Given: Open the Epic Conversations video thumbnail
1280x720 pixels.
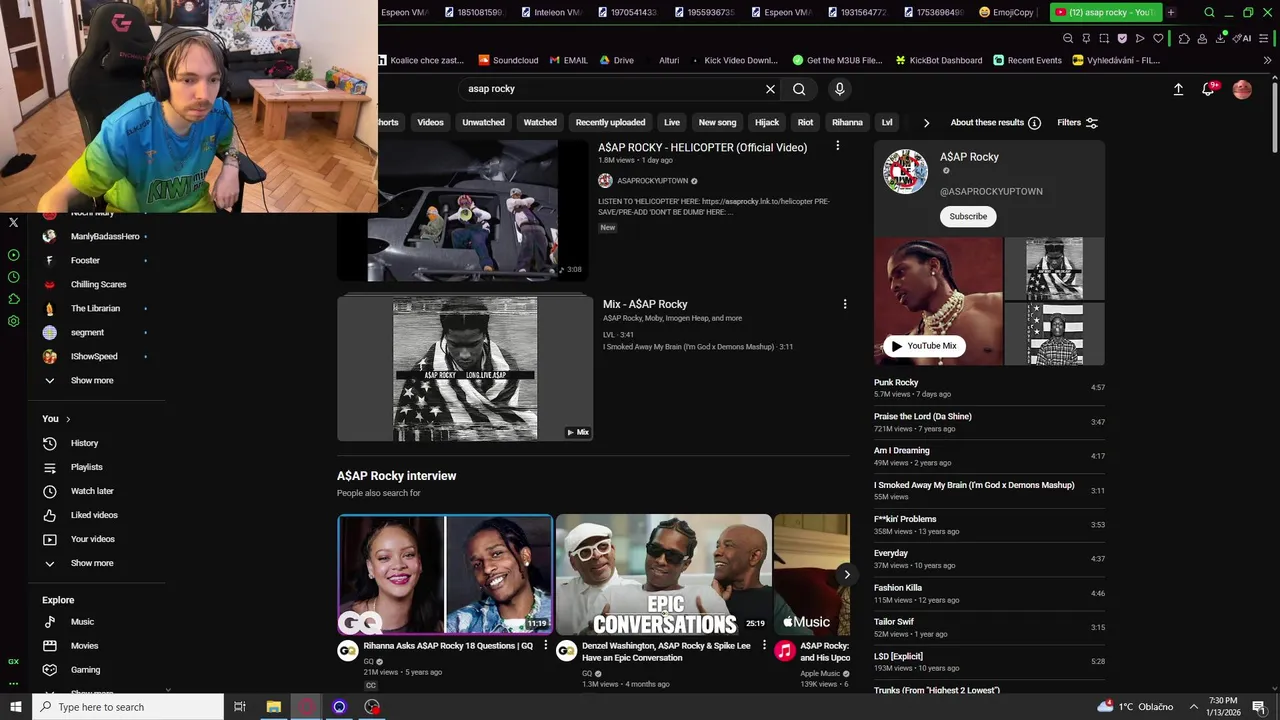Looking at the screenshot, I should [664, 575].
